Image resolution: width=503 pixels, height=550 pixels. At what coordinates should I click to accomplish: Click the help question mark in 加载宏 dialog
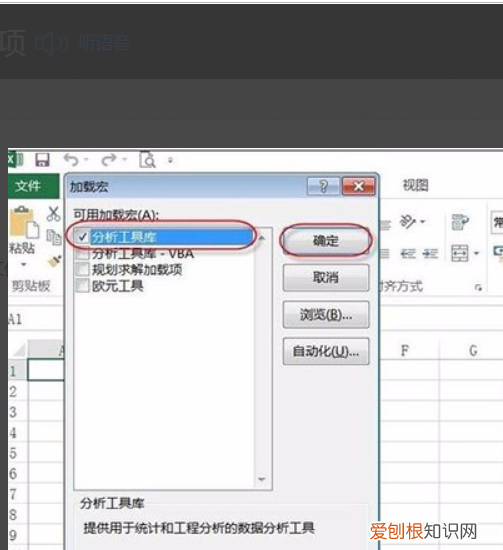click(323, 186)
